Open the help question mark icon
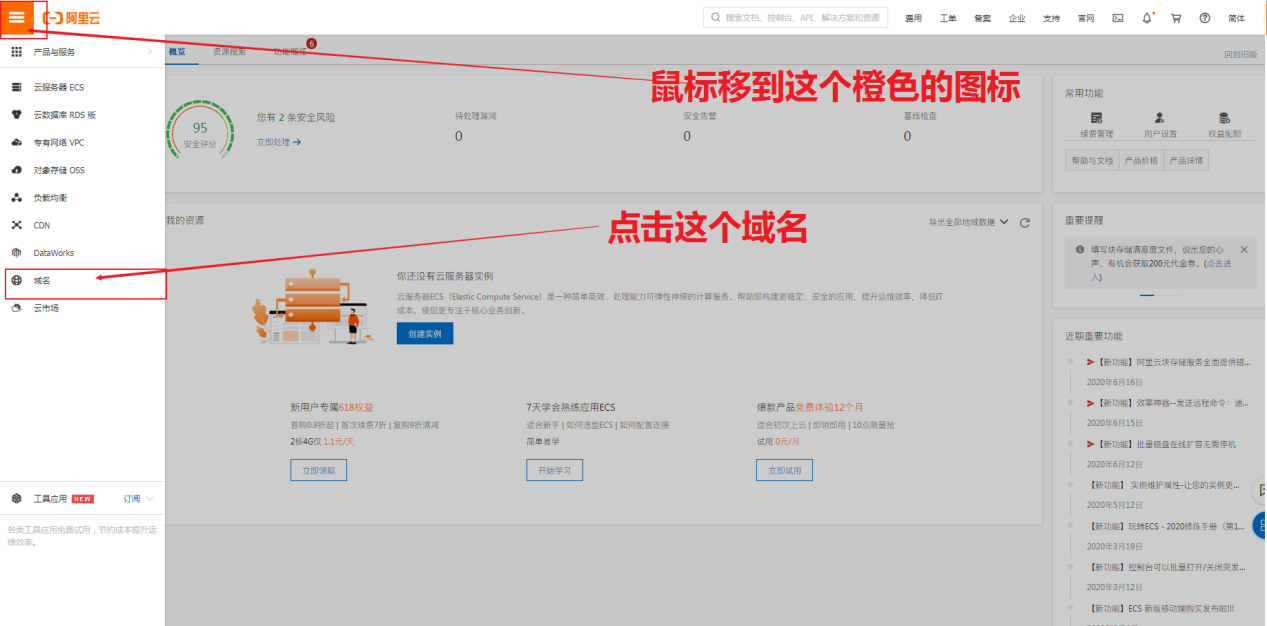 (x=1205, y=18)
